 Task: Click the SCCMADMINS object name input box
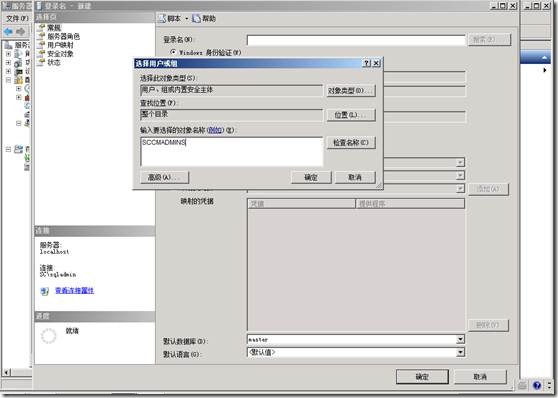click(232, 151)
